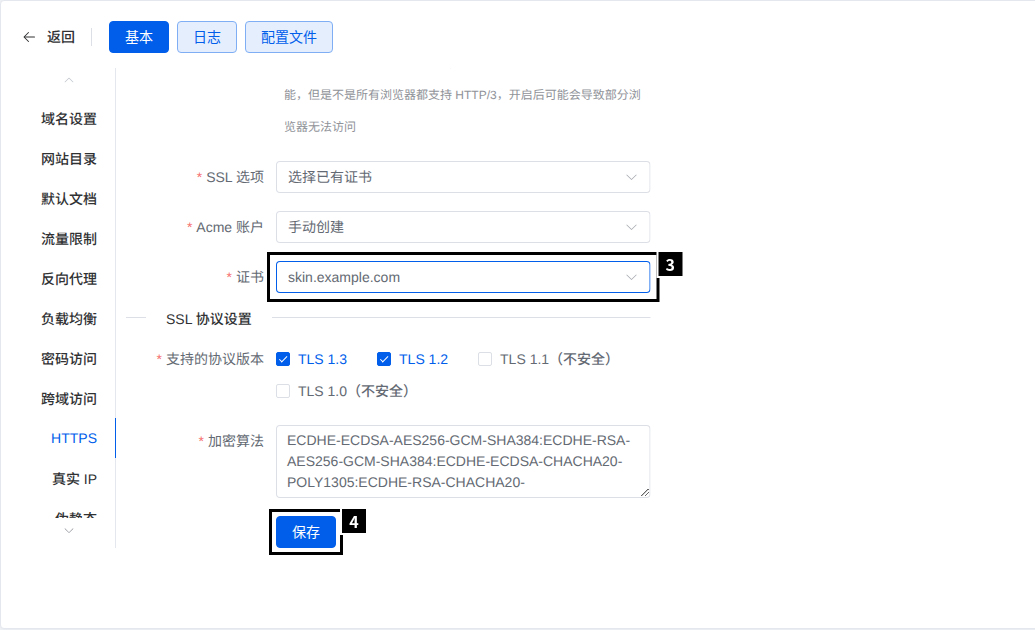Screen dimensions: 1035x630
Task: Open the 日志 tab
Action: point(207,37)
